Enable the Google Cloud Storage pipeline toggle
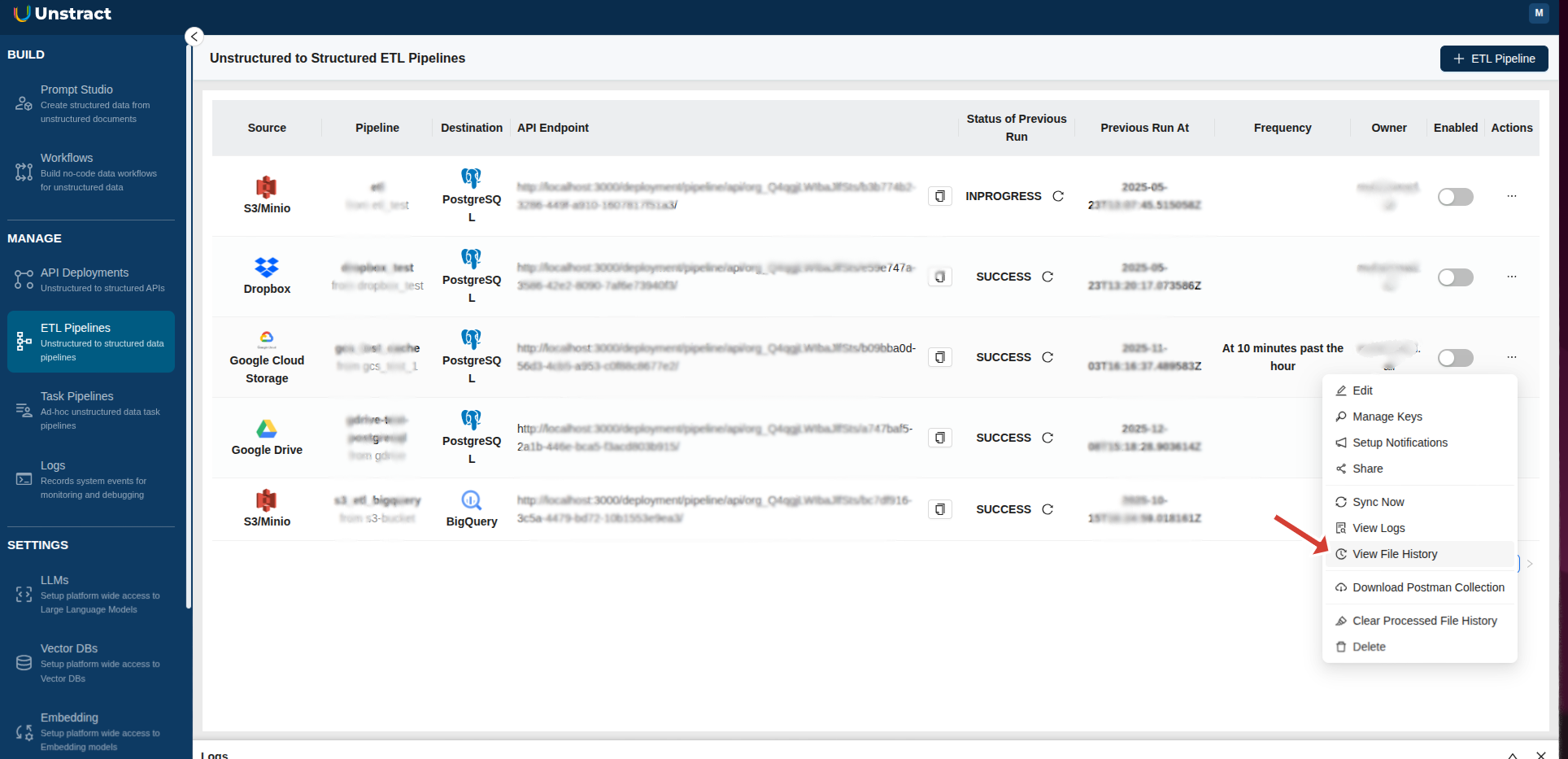Viewport: 1568px width, 759px height. 1455,357
